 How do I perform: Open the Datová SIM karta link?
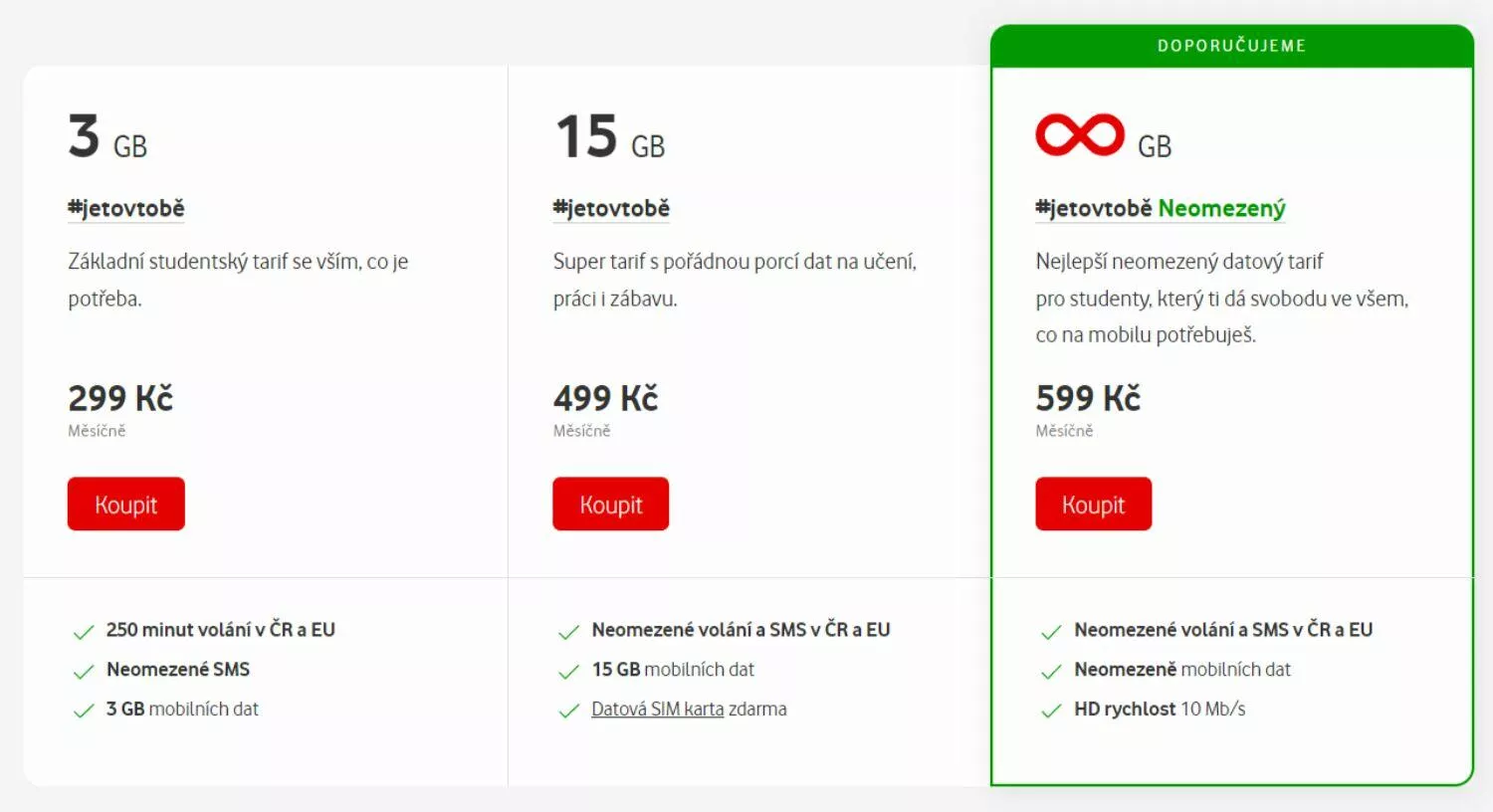658,710
